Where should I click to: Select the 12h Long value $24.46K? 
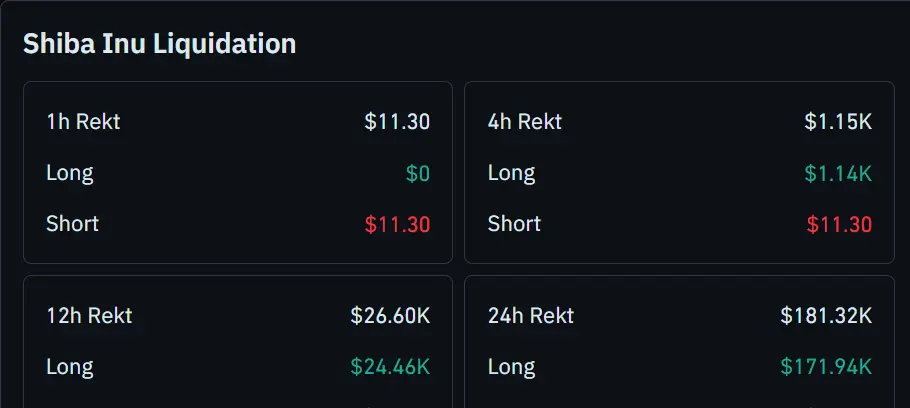391,367
